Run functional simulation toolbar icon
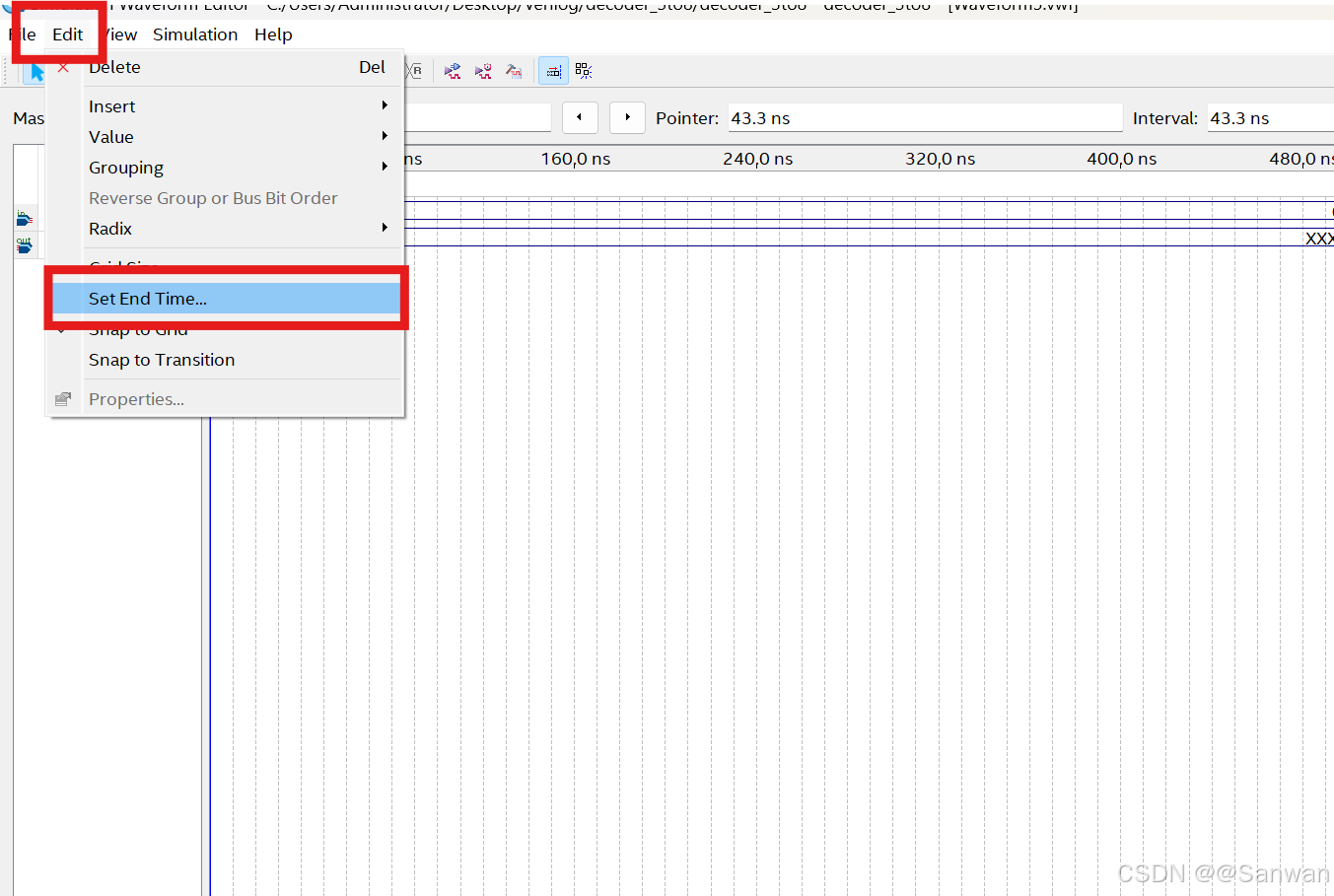1334x896 pixels. coord(453,71)
